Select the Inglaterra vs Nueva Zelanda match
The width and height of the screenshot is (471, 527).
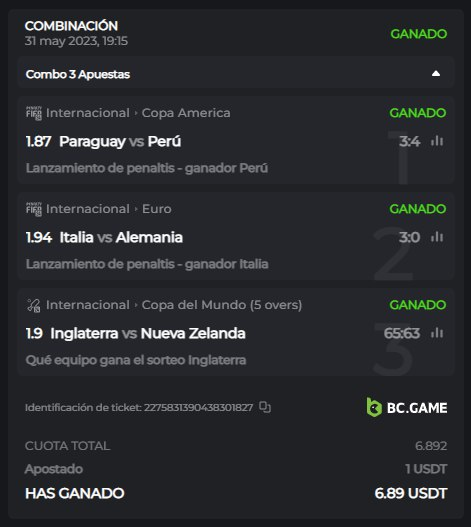click(148, 333)
